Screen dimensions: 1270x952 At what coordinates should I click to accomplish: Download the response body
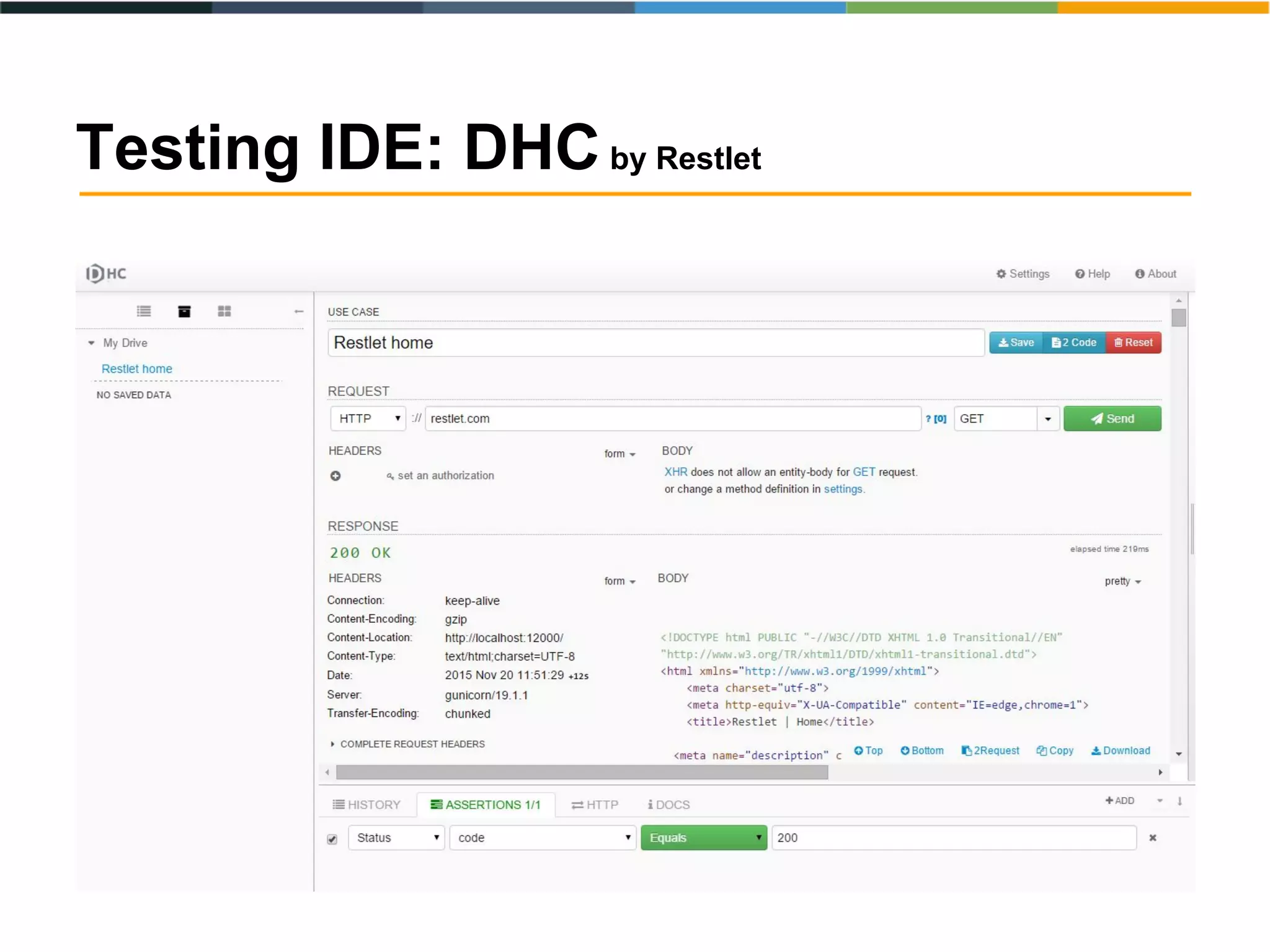[1121, 751]
